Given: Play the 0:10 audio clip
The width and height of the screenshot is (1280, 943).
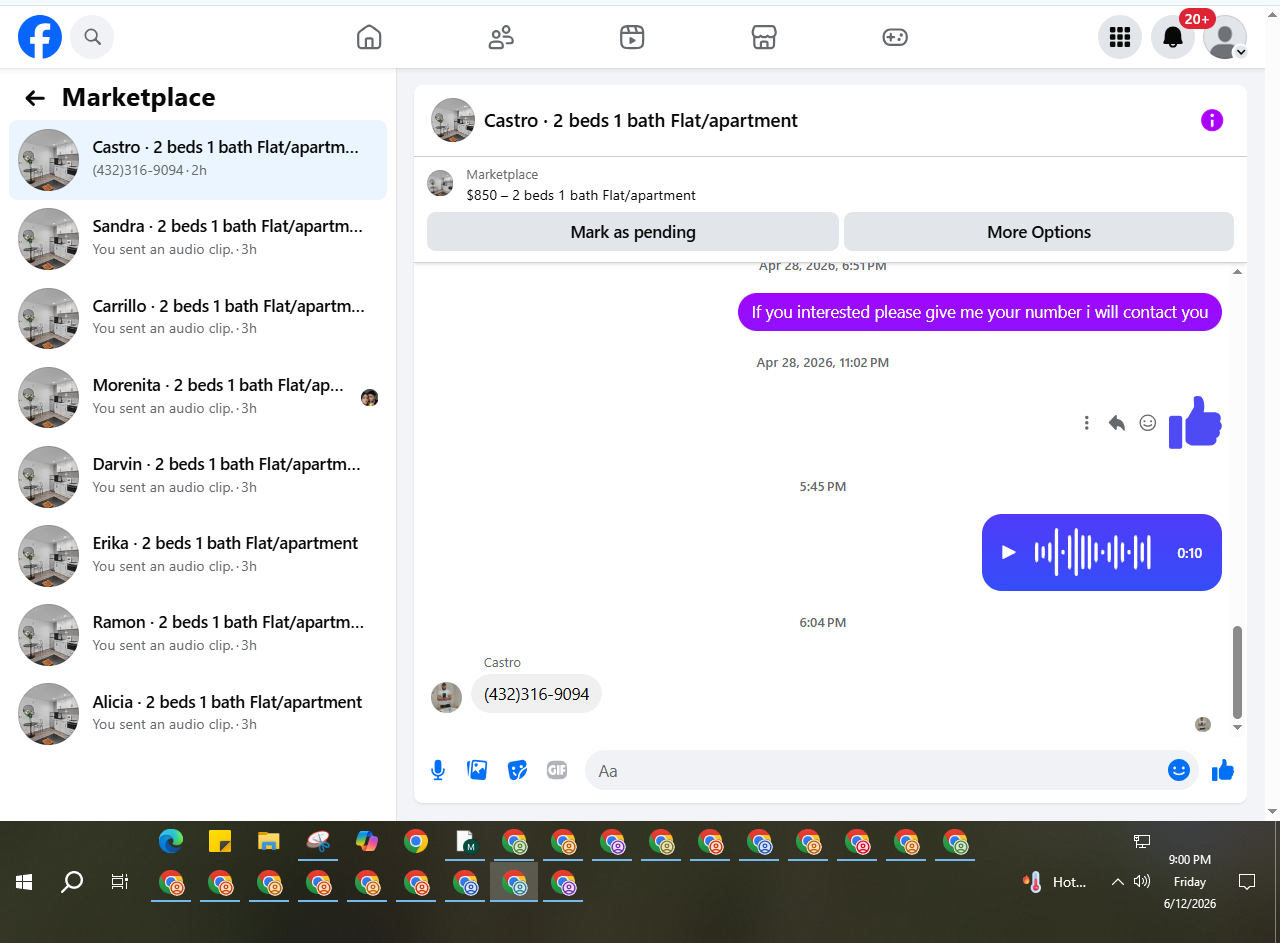Looking at the screenshot, I should tap(1009, 552).
